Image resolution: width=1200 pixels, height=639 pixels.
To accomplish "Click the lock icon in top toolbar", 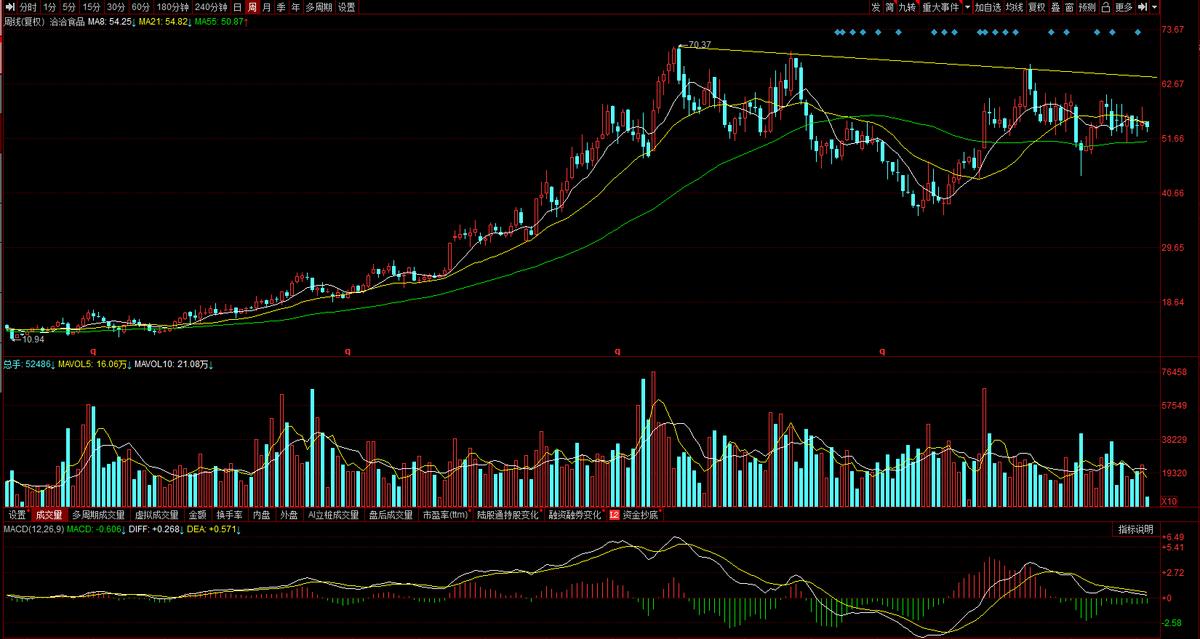I will [x=1106, y=7].
